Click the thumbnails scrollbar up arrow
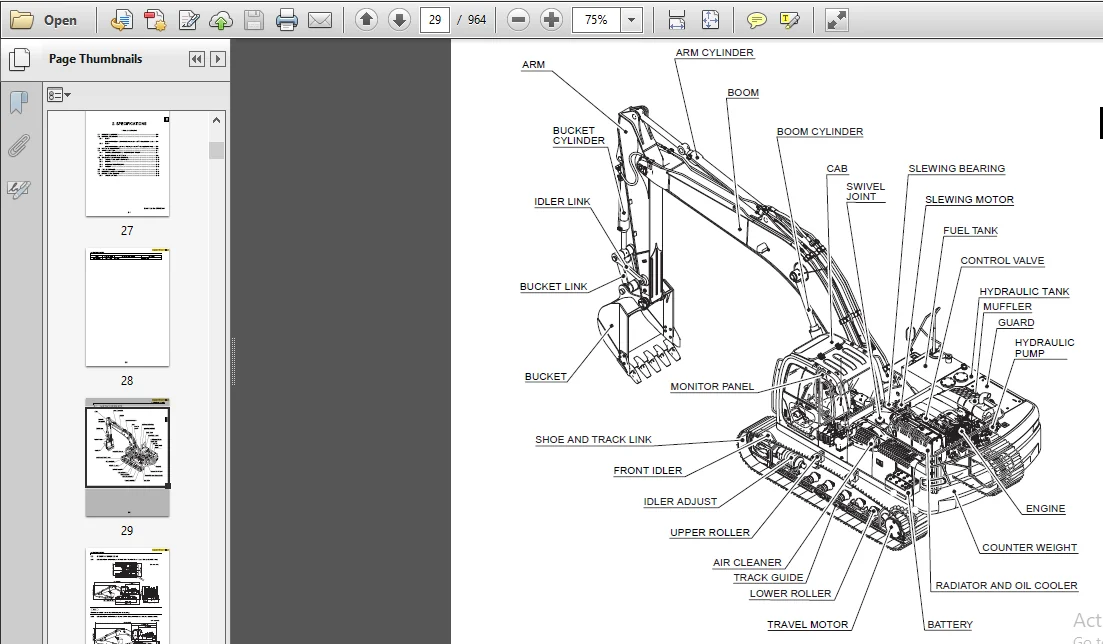This screenshot has height=644, width=1103. (x=217, y=120)
